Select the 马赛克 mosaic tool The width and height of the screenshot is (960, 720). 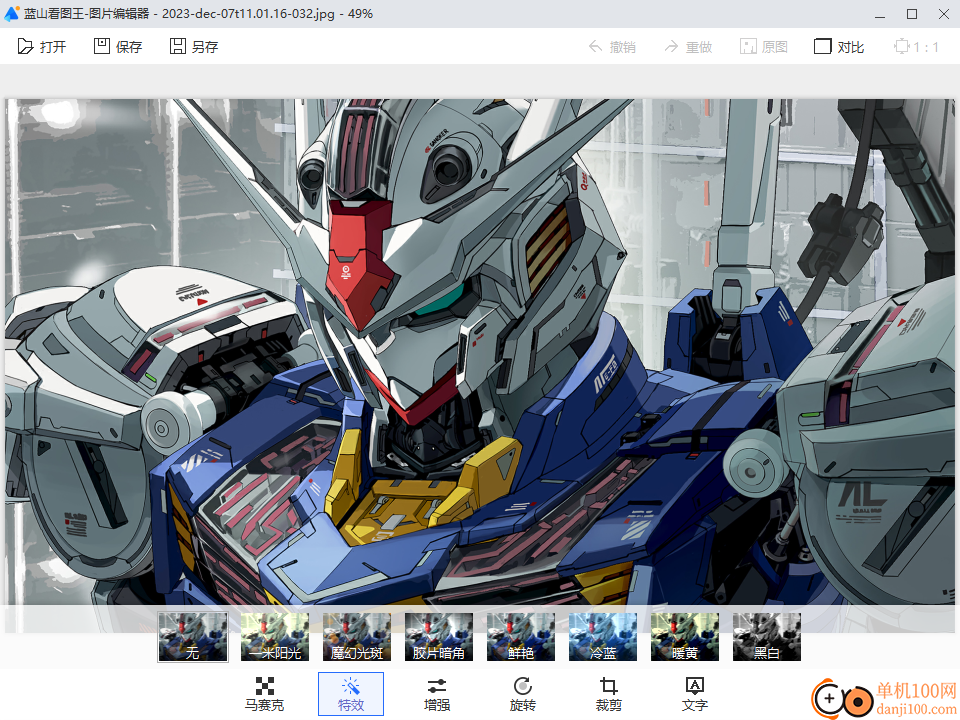pyautogui.click(x=264, y=694)
